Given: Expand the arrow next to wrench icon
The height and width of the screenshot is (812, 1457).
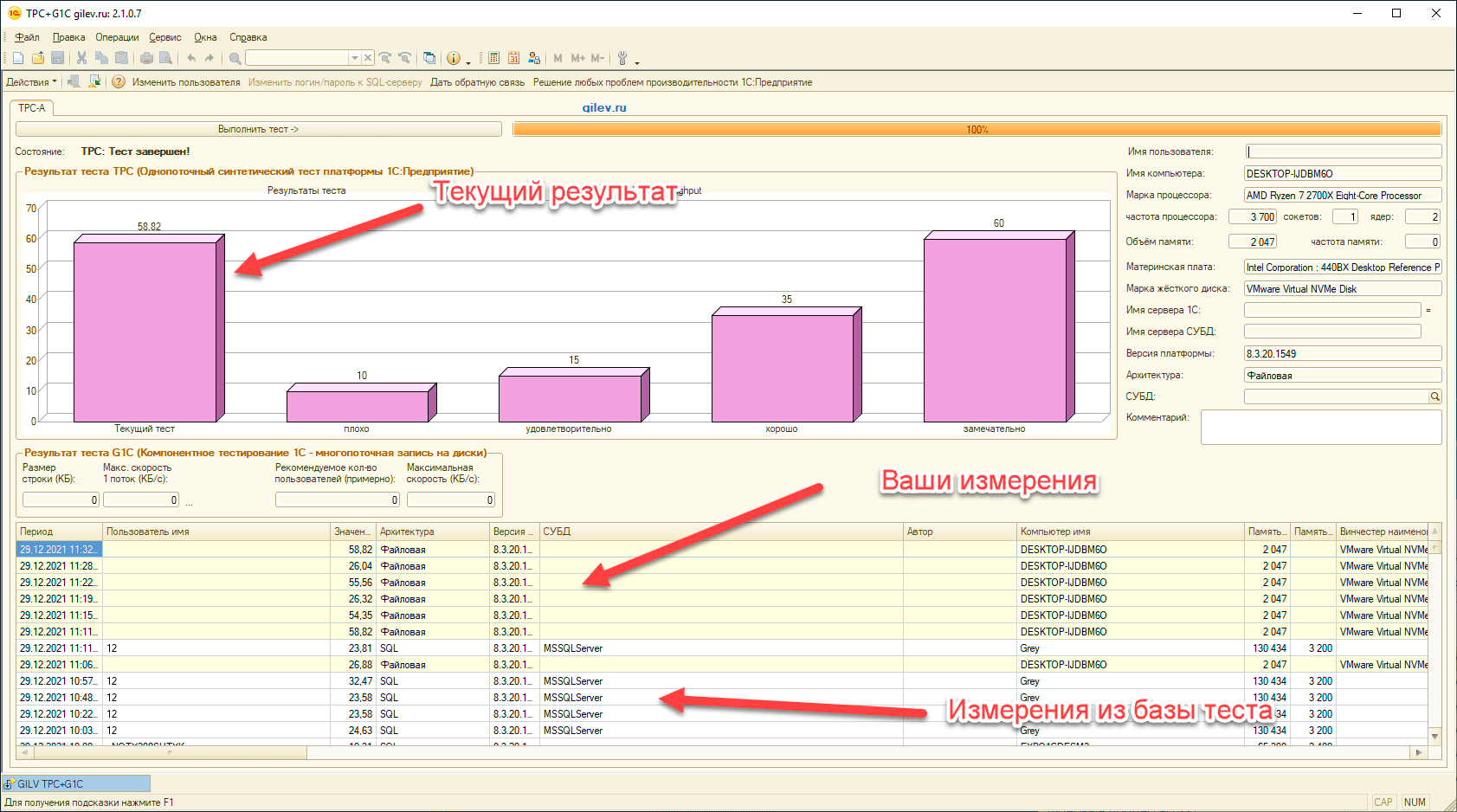Looking at the screenshot, I should [x=637, y=61].
